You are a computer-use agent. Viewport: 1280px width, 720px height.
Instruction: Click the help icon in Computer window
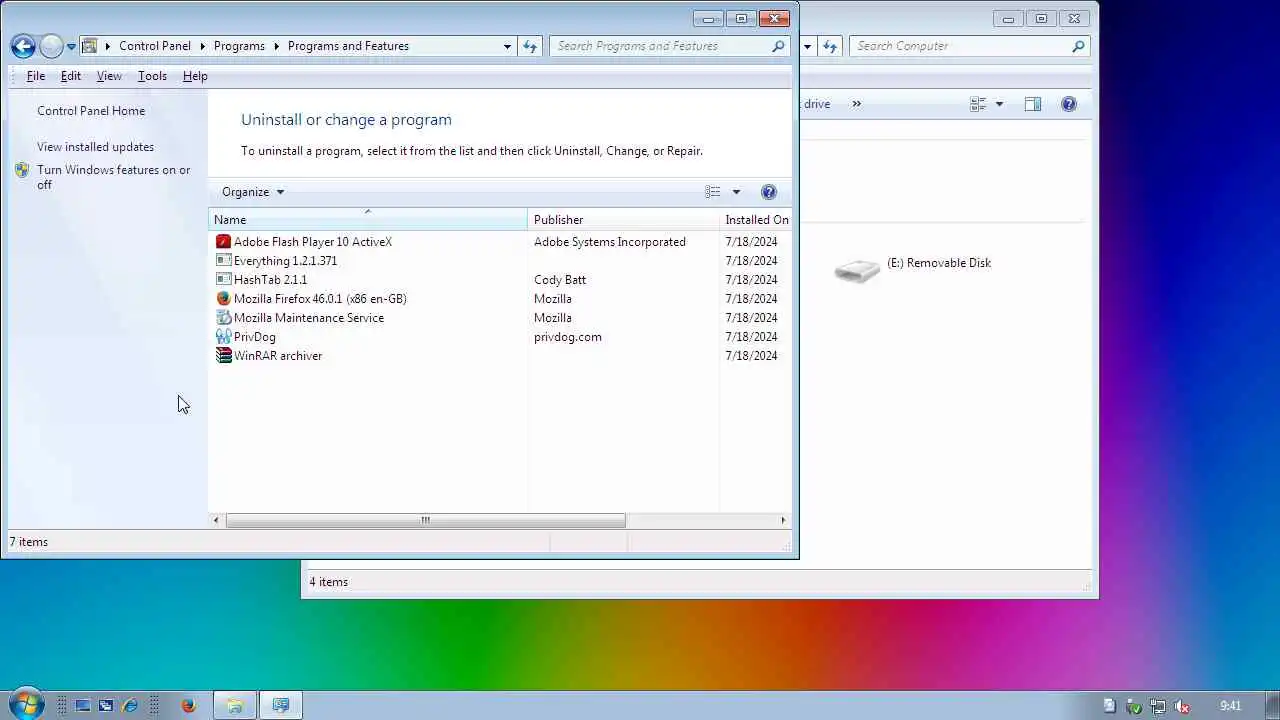coord(1069,104)
